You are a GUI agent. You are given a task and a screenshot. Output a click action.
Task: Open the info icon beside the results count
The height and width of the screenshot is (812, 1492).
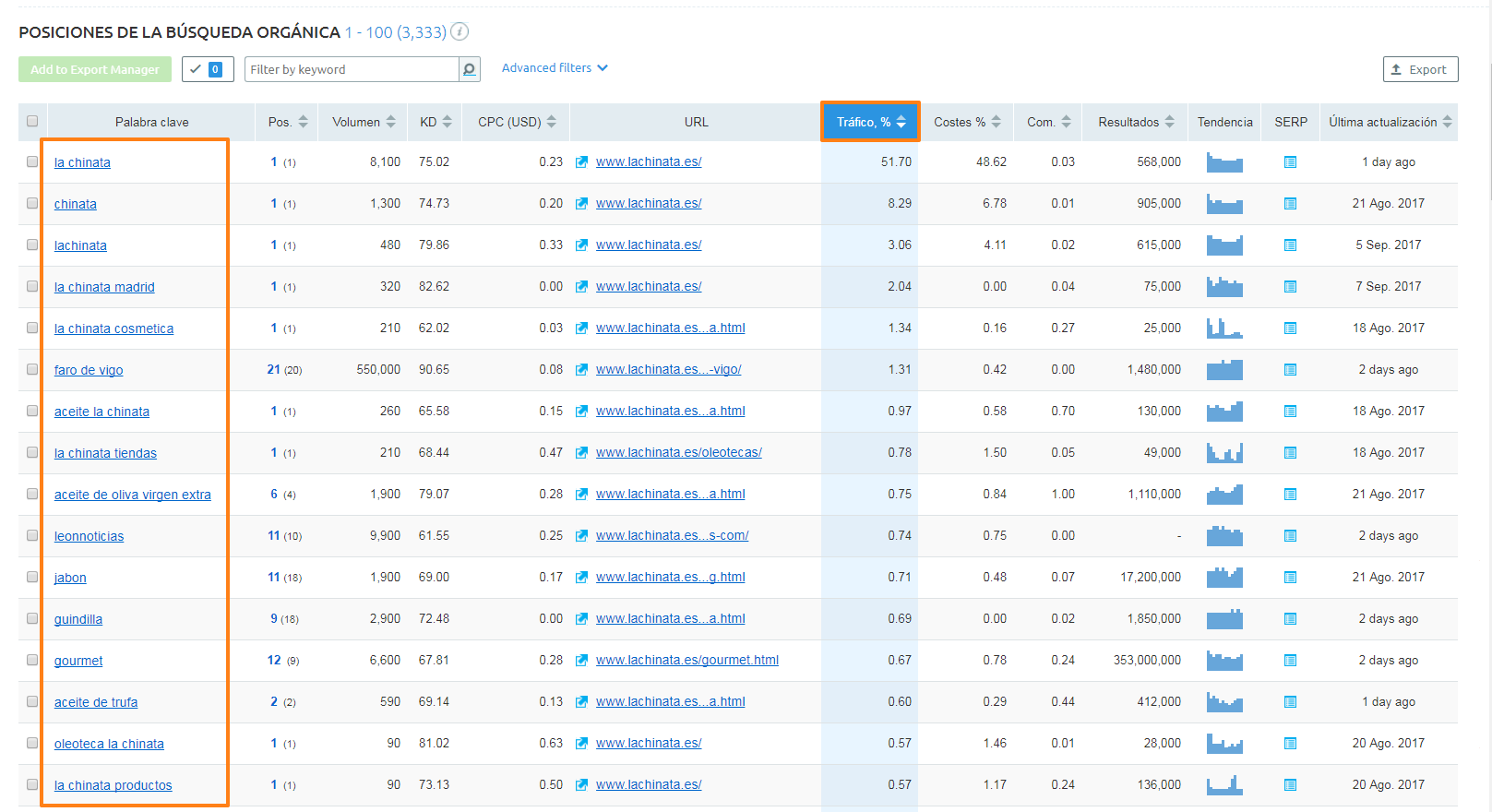pyautogui.click(x=460, y=31)
